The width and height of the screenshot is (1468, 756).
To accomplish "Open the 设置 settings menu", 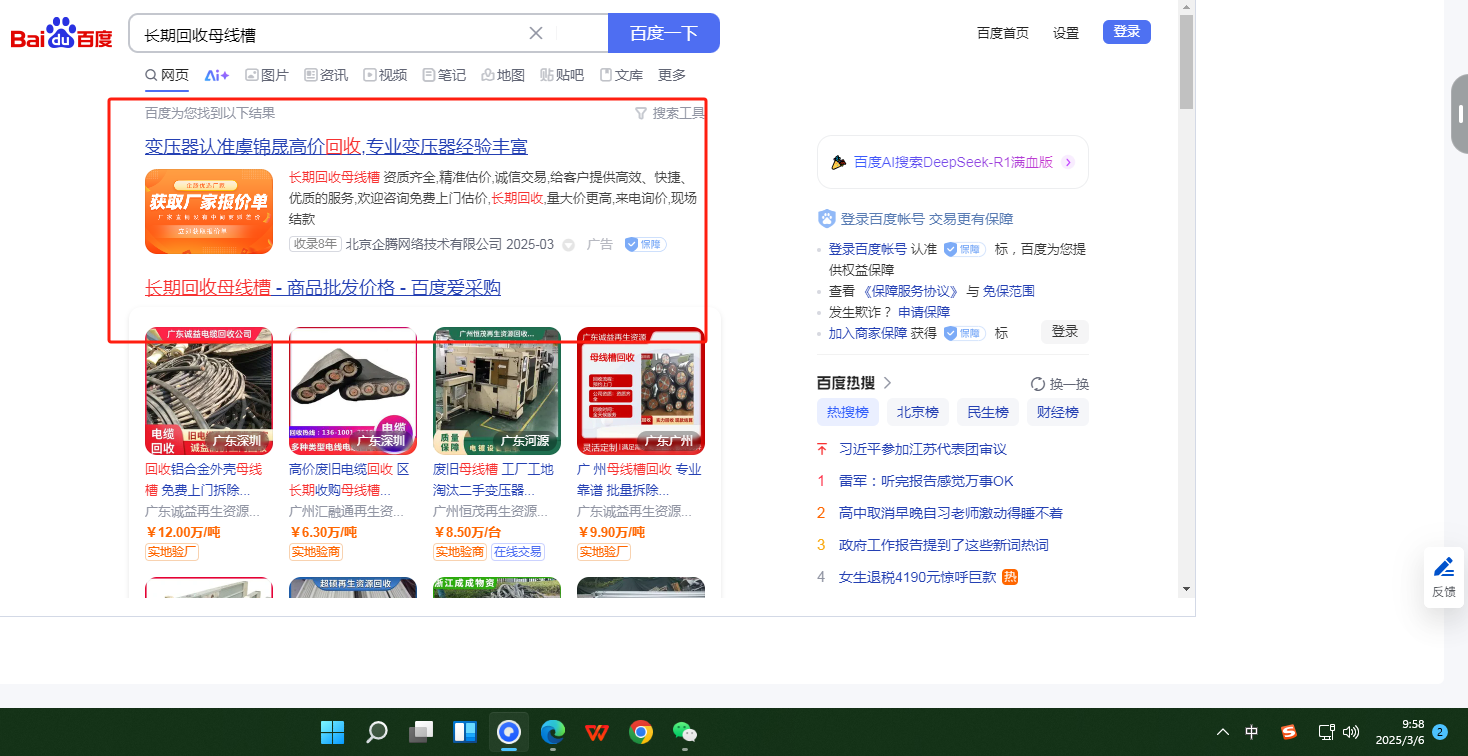I will pos(1066,33).
